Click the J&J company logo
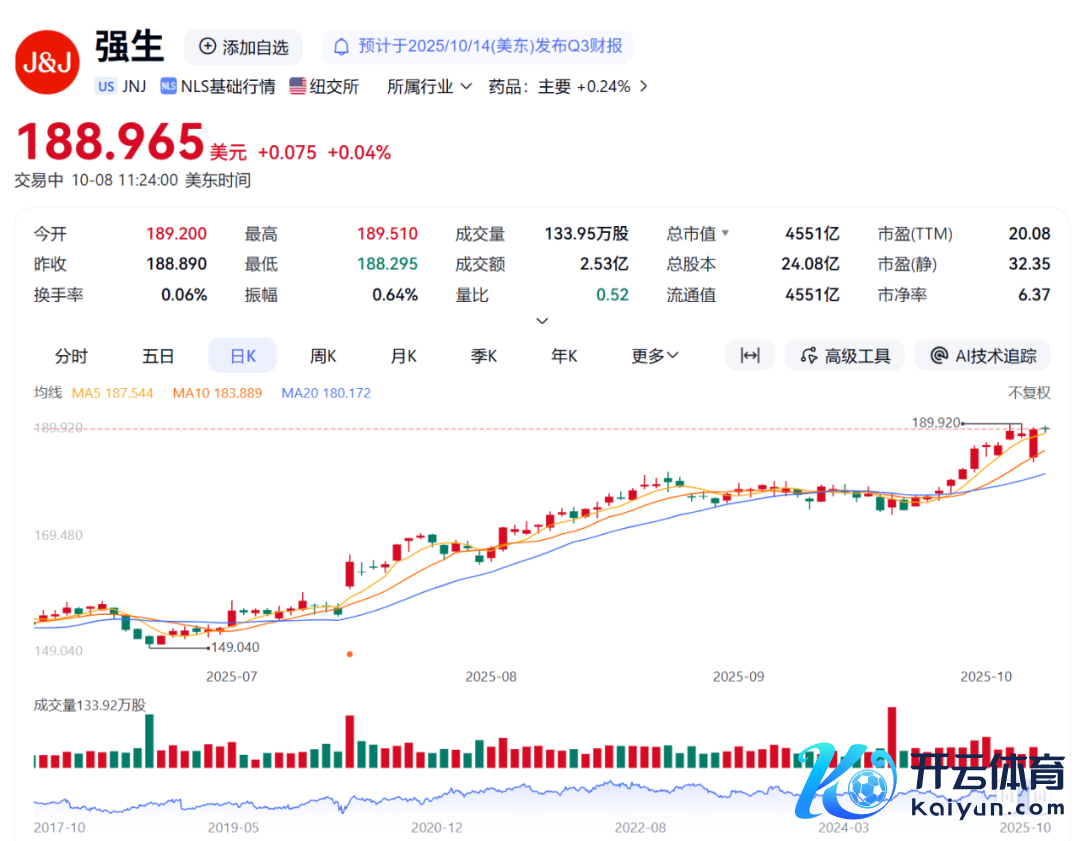Screen dimensions: 1080x841 47,62
